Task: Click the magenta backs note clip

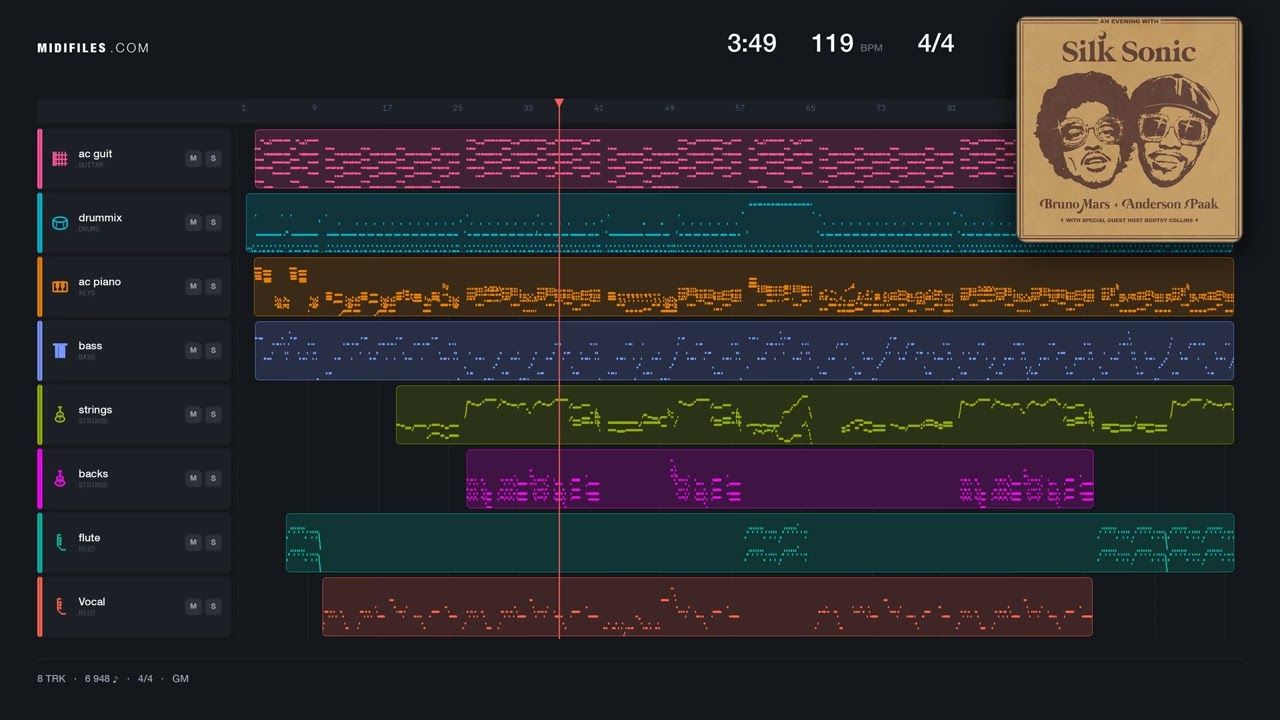Action: 779,479
